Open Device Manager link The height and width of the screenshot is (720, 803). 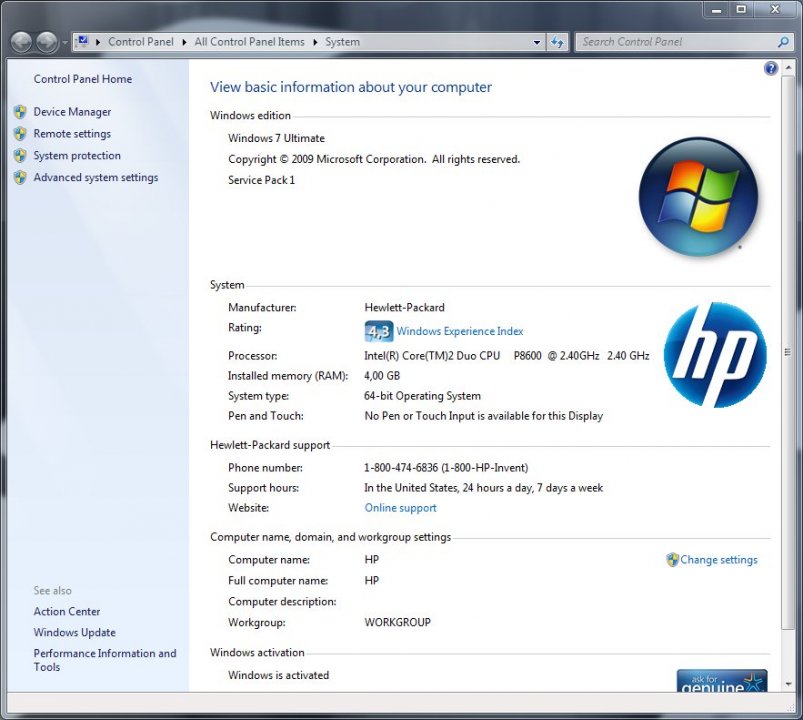tap(72, 112)
